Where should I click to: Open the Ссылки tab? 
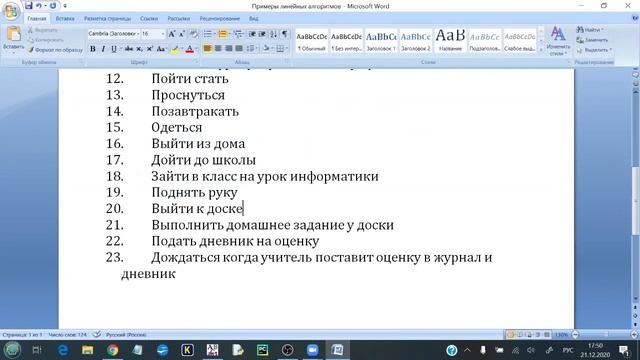coord(149,18)
